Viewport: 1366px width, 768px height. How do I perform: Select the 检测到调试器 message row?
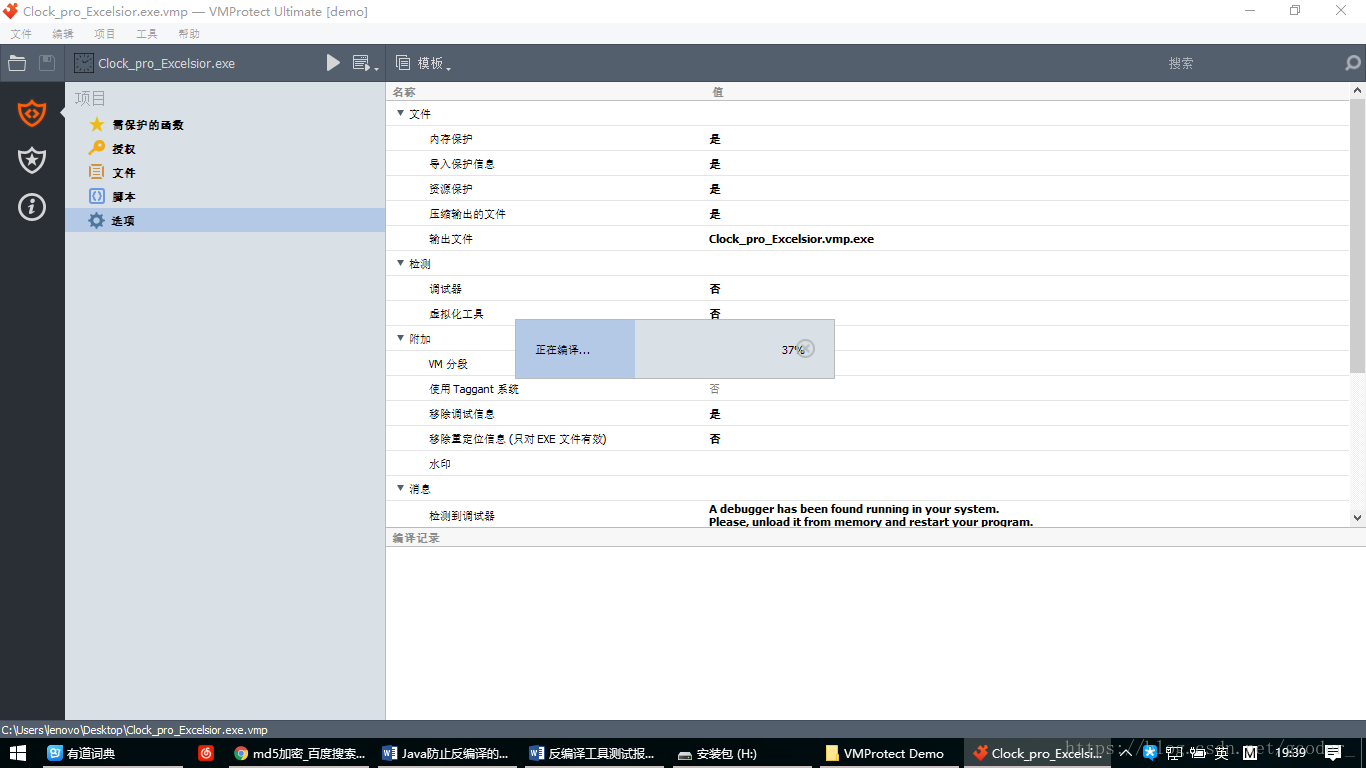tap(868, 514)
